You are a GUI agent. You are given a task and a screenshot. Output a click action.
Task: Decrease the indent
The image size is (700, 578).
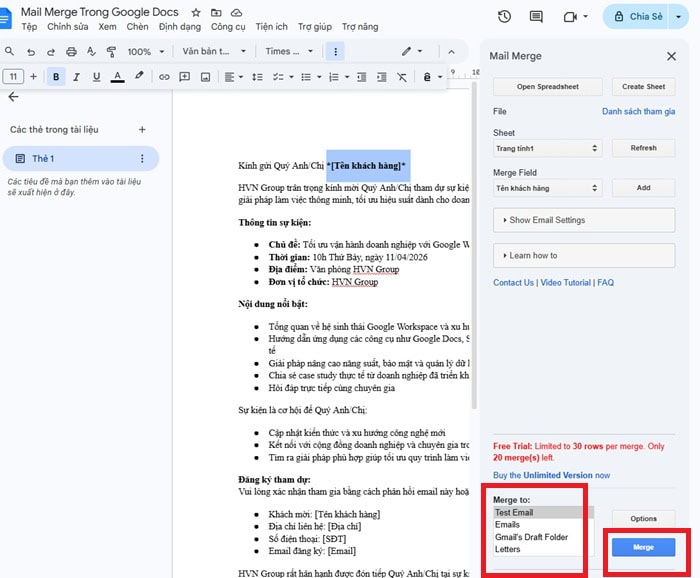coord(361,77)
